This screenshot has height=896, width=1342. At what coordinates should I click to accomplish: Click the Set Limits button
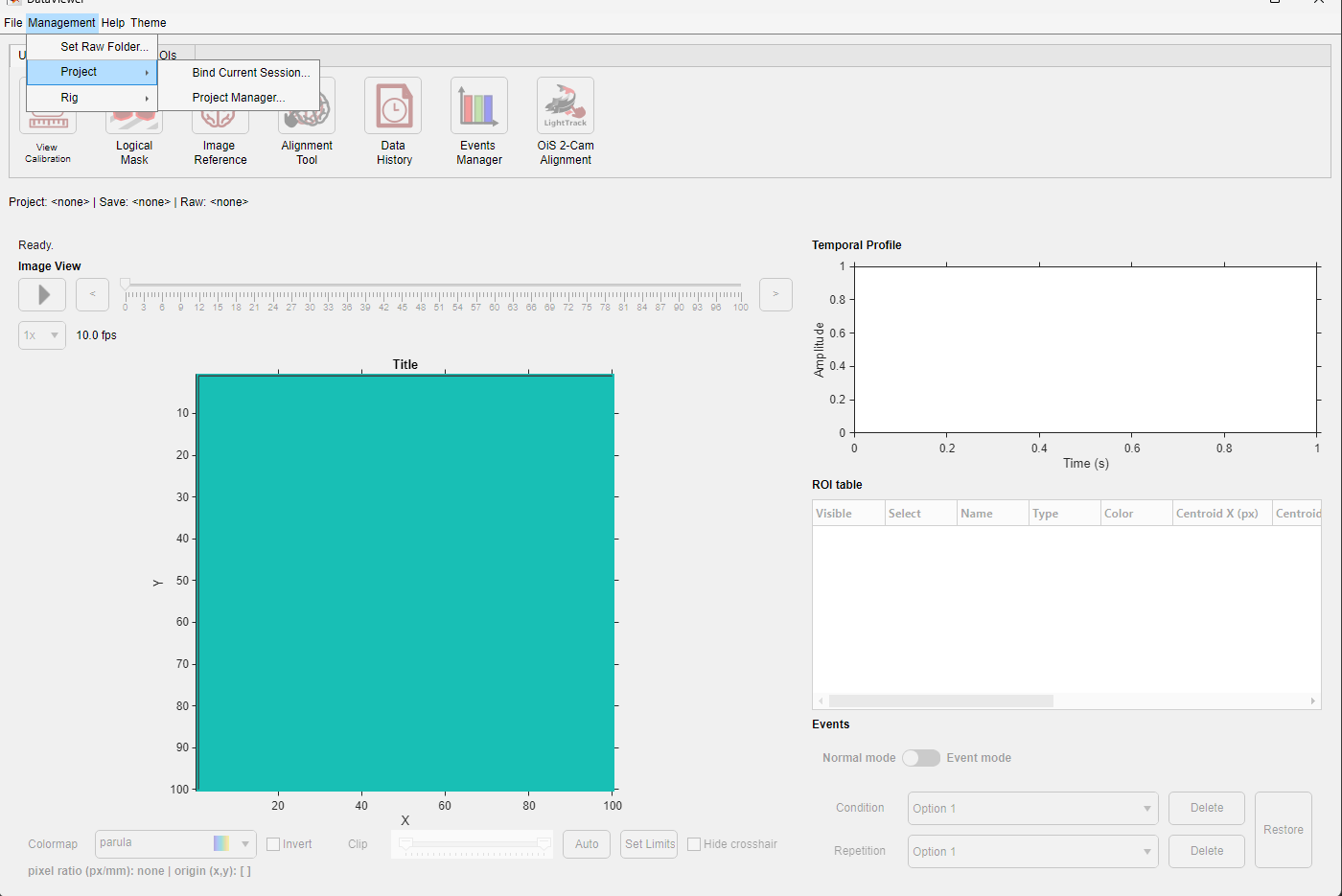click(x=650, y=844)
